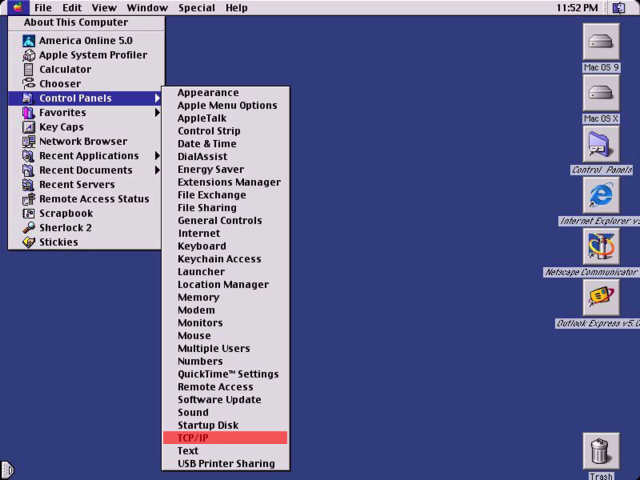Image resolution: width=640 pixels, height=480 pixels.
Task: Click the Recent Servers icon
Action: (x=29, y=184)
